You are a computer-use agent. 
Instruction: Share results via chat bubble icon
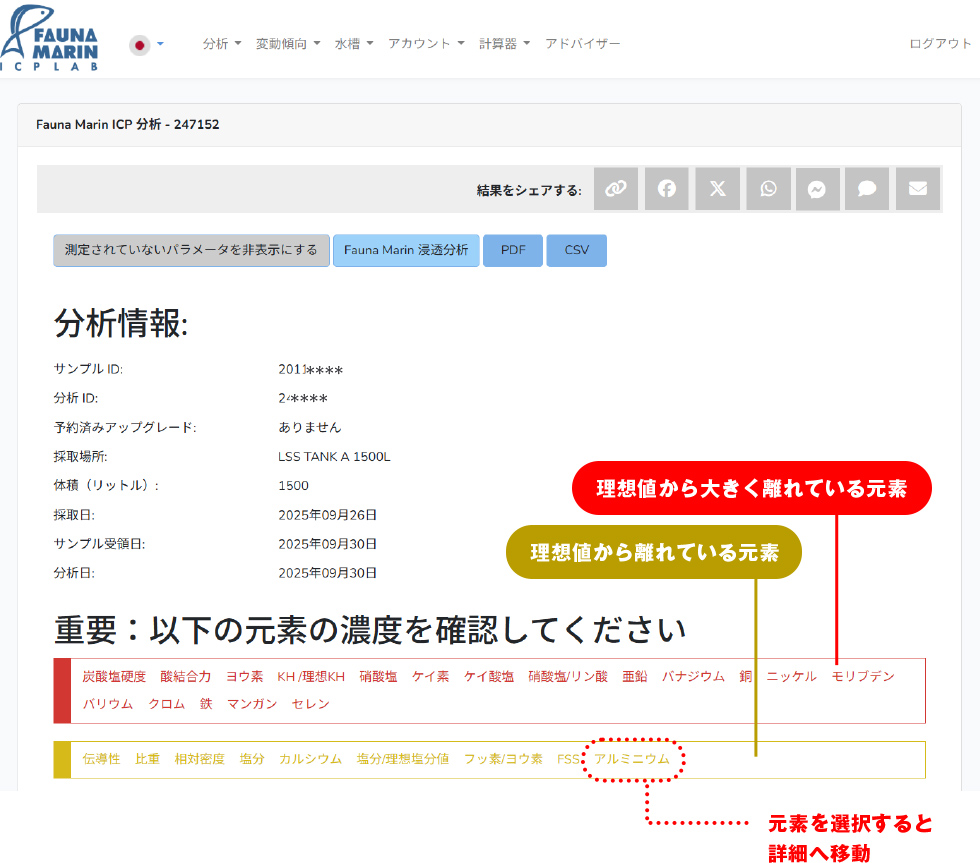pyautogui.click(x=867, y=189)
